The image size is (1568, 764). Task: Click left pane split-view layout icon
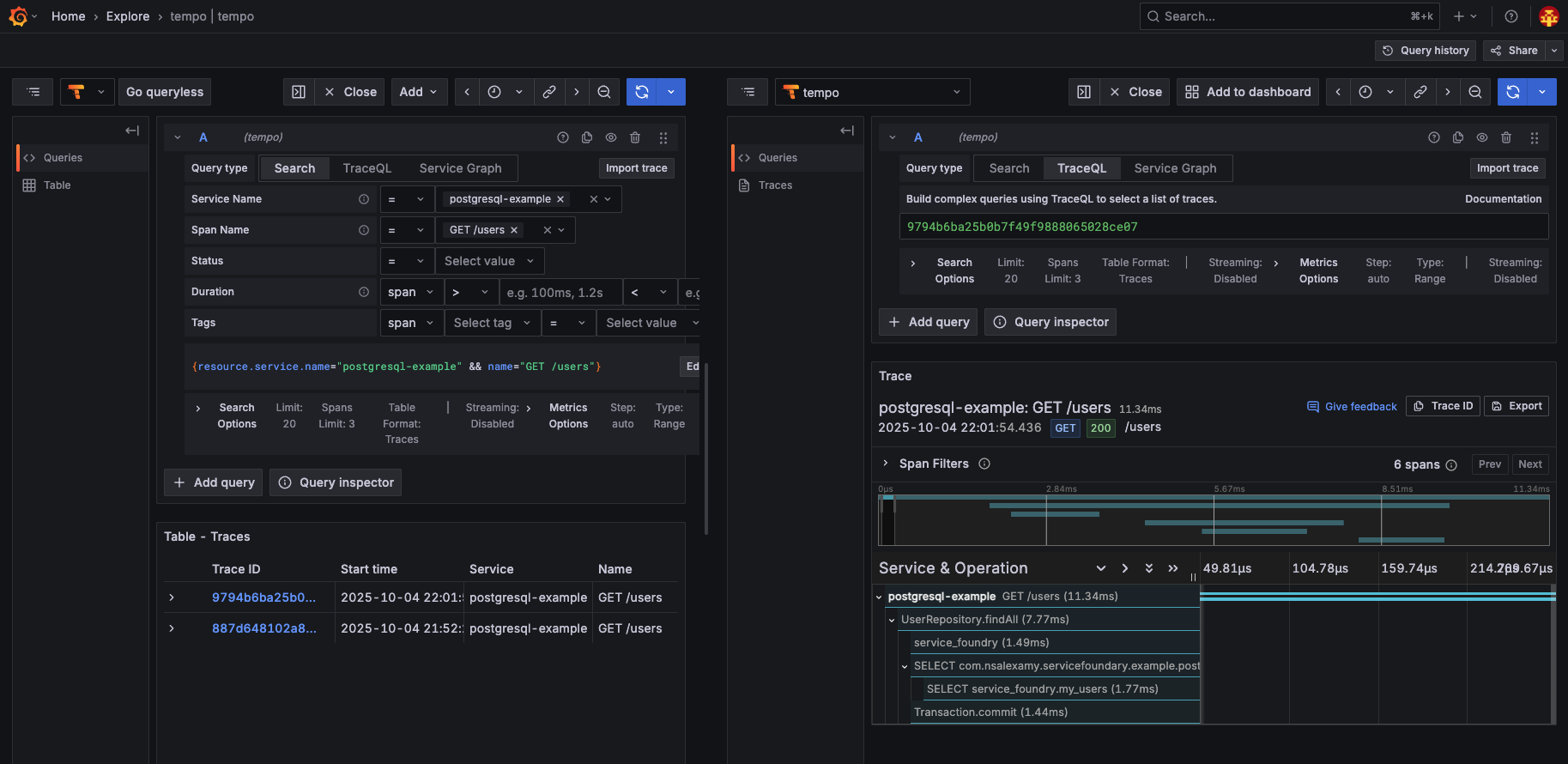[x=299, y=92]
